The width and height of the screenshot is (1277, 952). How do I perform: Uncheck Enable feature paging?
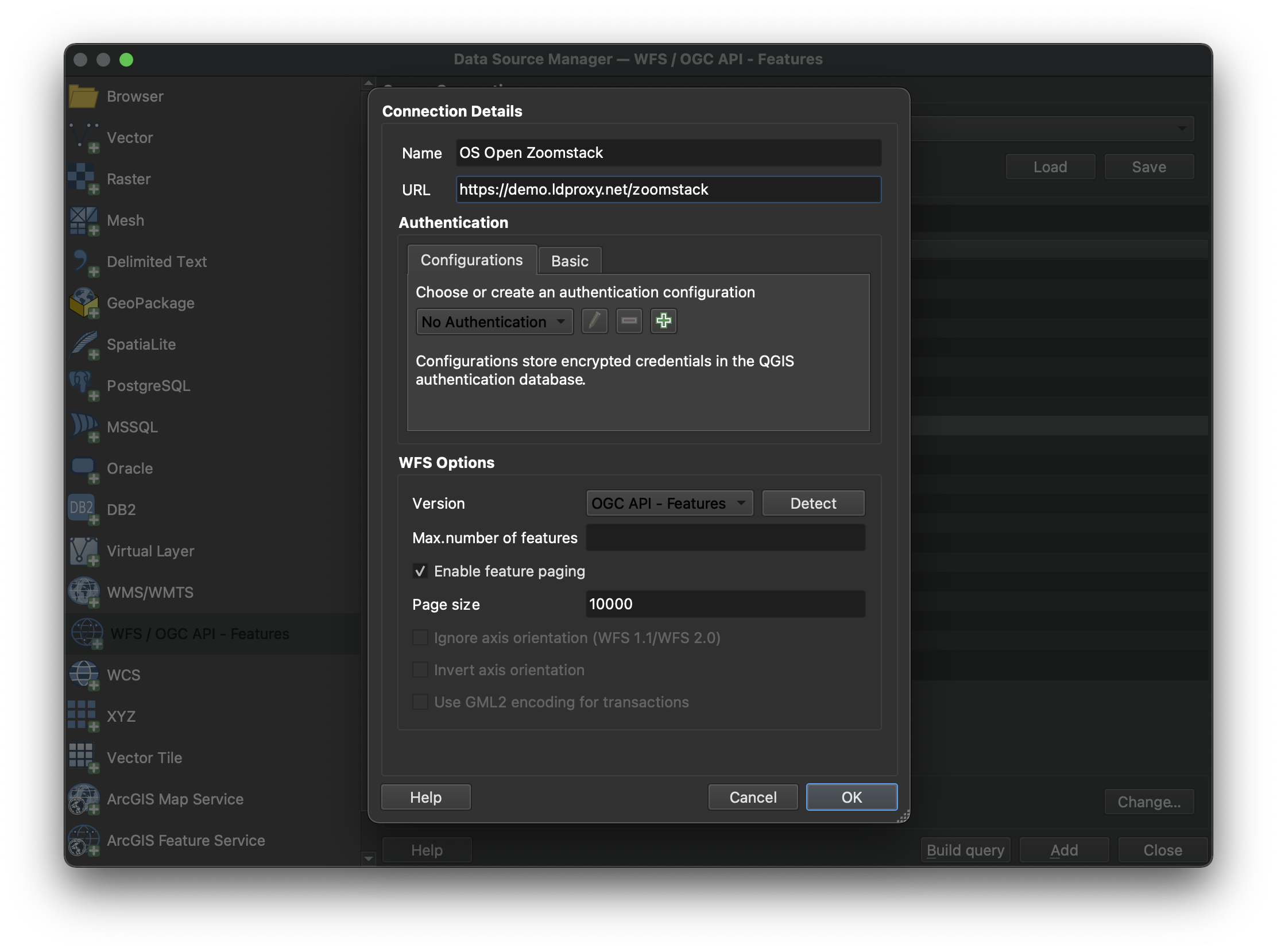420,572
